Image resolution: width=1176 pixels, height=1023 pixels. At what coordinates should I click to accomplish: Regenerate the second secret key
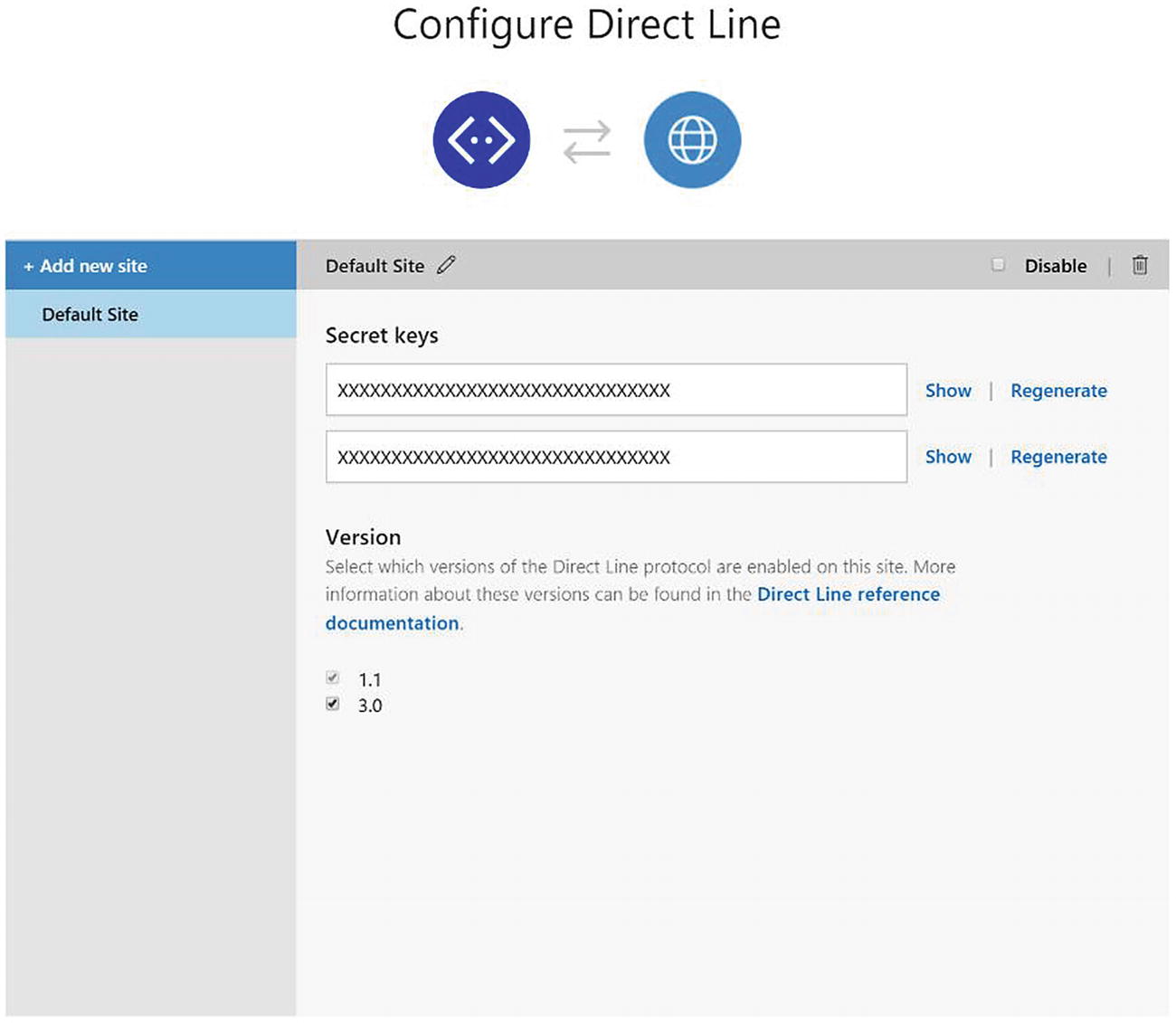point(1058,457)
